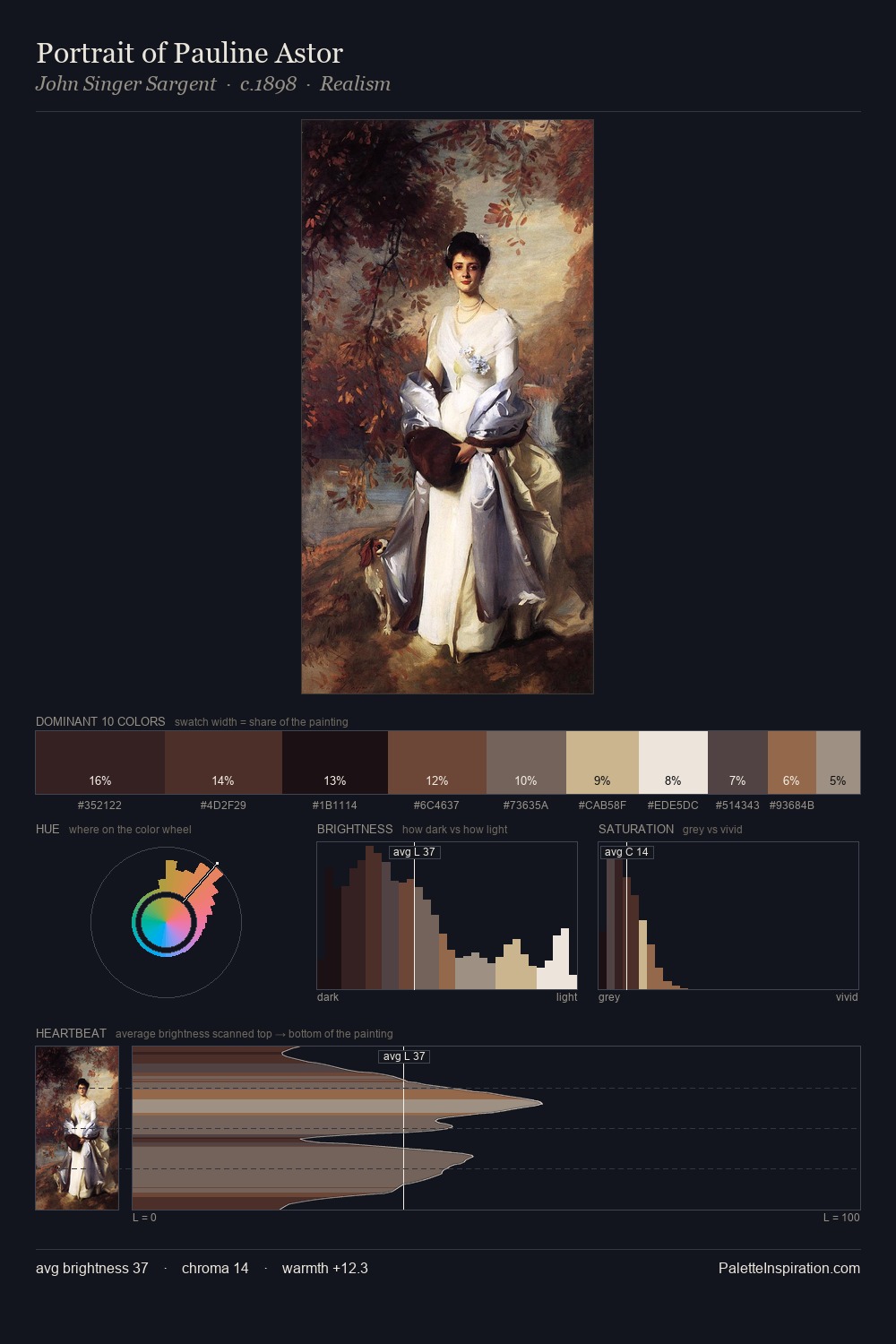Select the 12% color swatch #6C4637
Viewport: 896px width, 1344px height.
click(437, 762)
